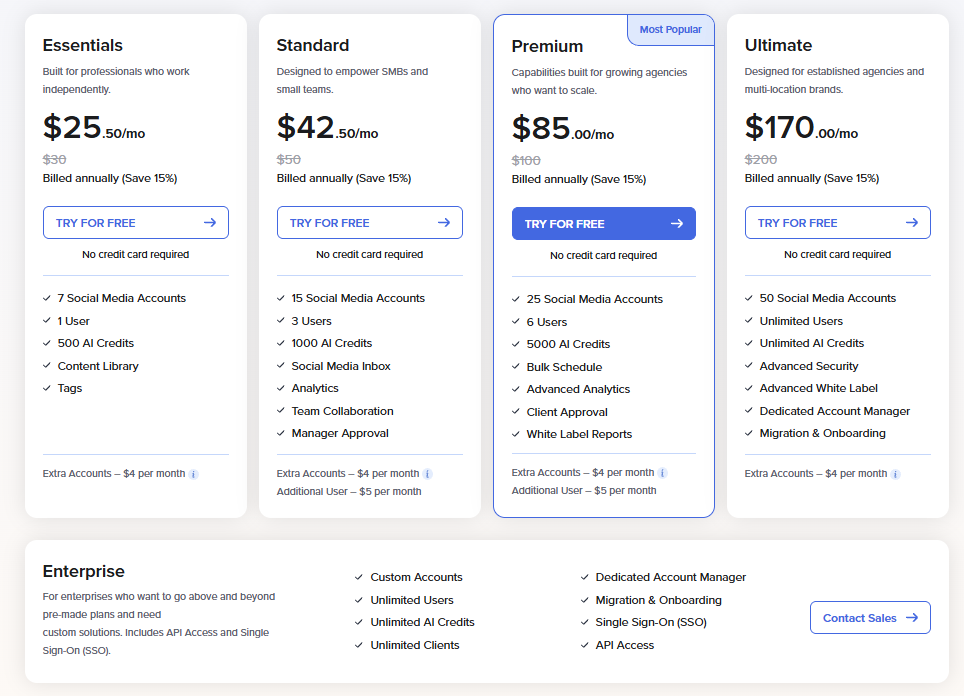Click the Standard plan heading
The height and width of the screenshot is (696, 964).
pos(312,45)
